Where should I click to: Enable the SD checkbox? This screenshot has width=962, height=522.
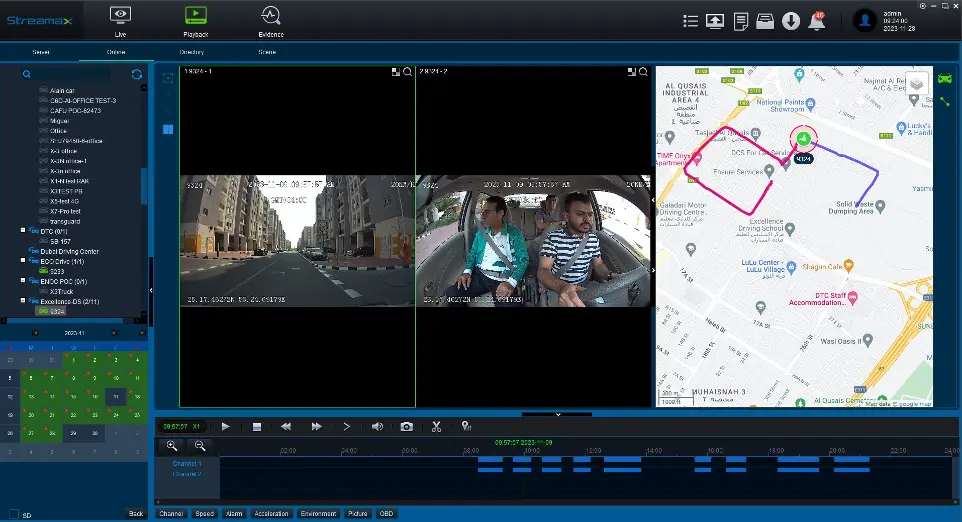(x=14, y=514)
